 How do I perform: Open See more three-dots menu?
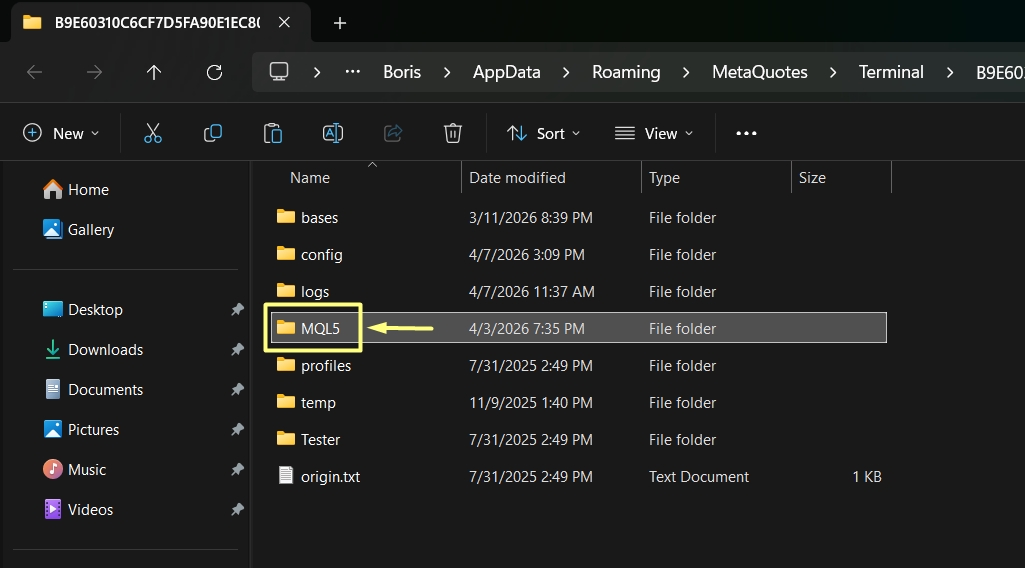[x=746, y=133]
